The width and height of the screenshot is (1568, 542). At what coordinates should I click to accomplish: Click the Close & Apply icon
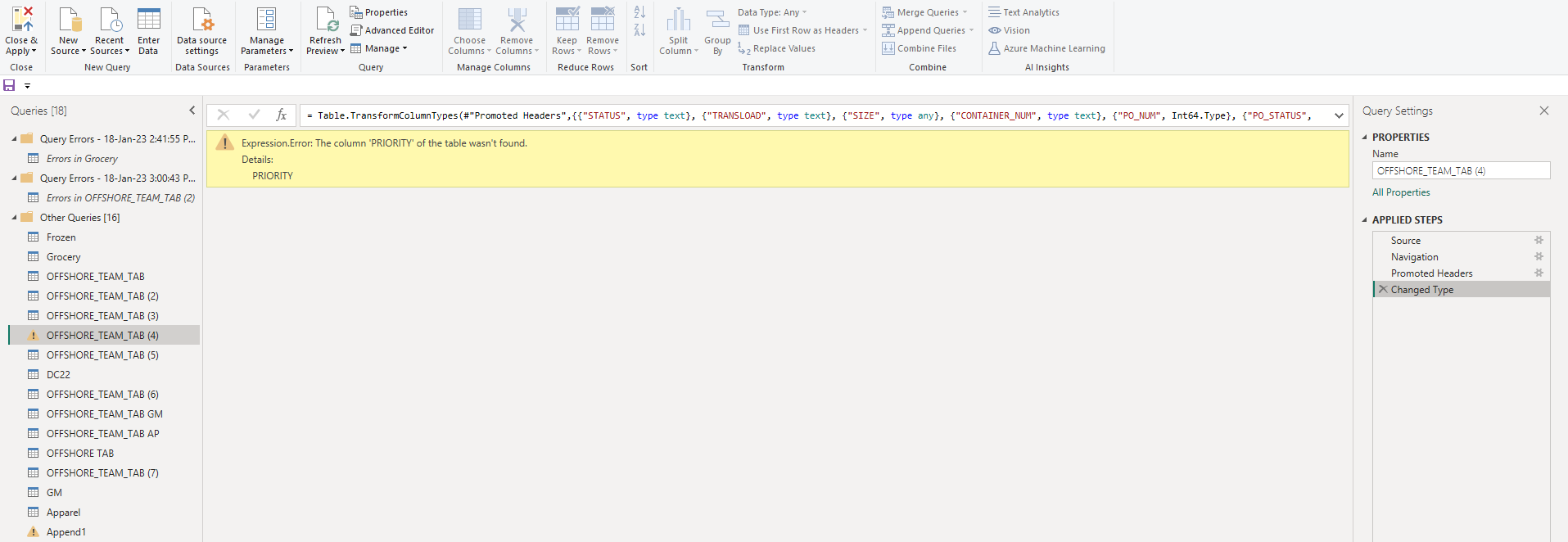[21, 20]
